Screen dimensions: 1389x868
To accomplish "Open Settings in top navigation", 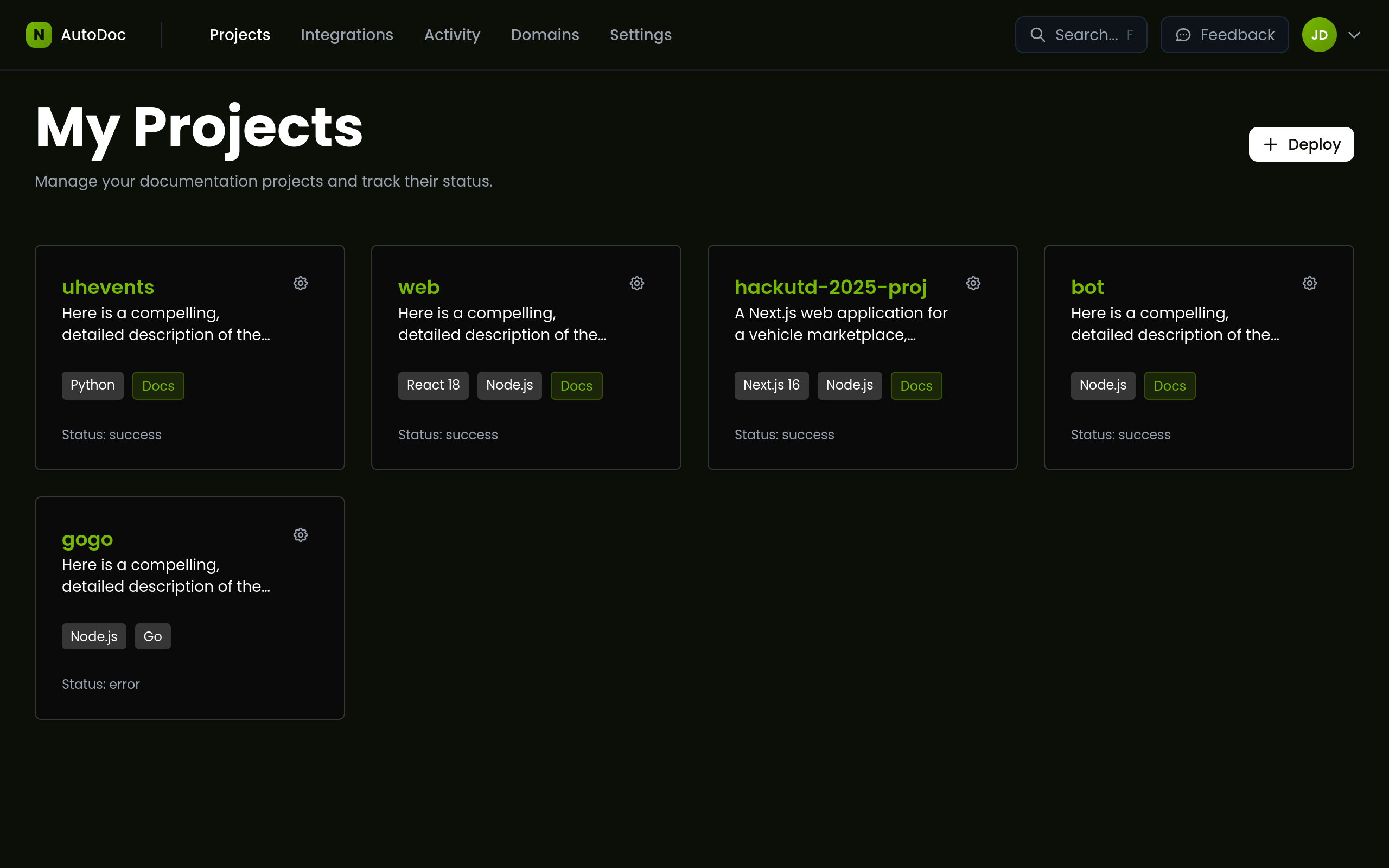I will [x=640, y=35].
